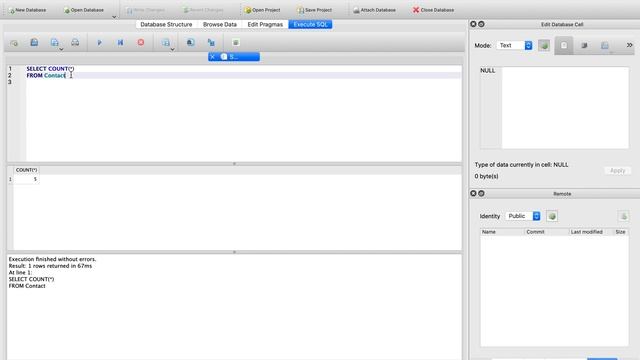Click the comment or uncomment block icon
The height and width of the screenshot is (360, 640).
pos(236,42)
